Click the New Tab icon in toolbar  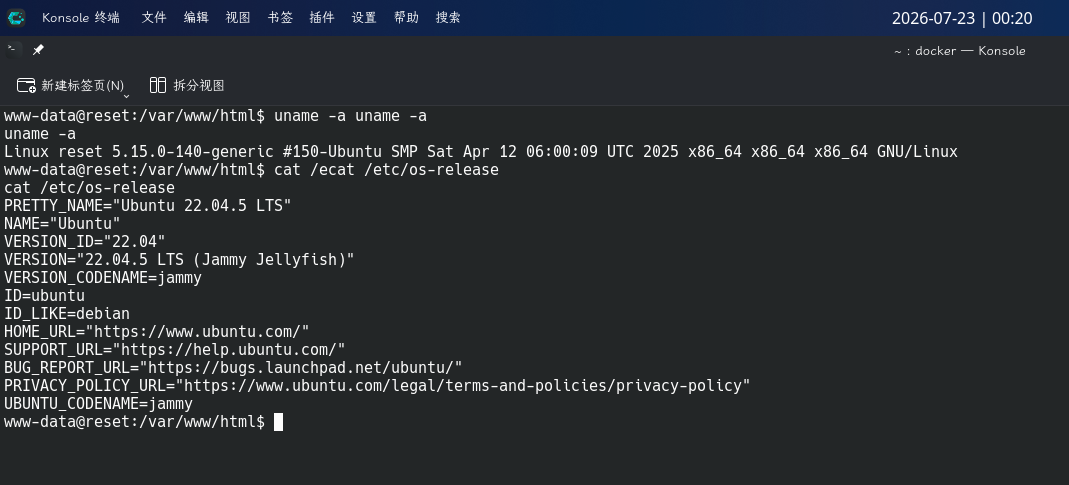[26, 85]
